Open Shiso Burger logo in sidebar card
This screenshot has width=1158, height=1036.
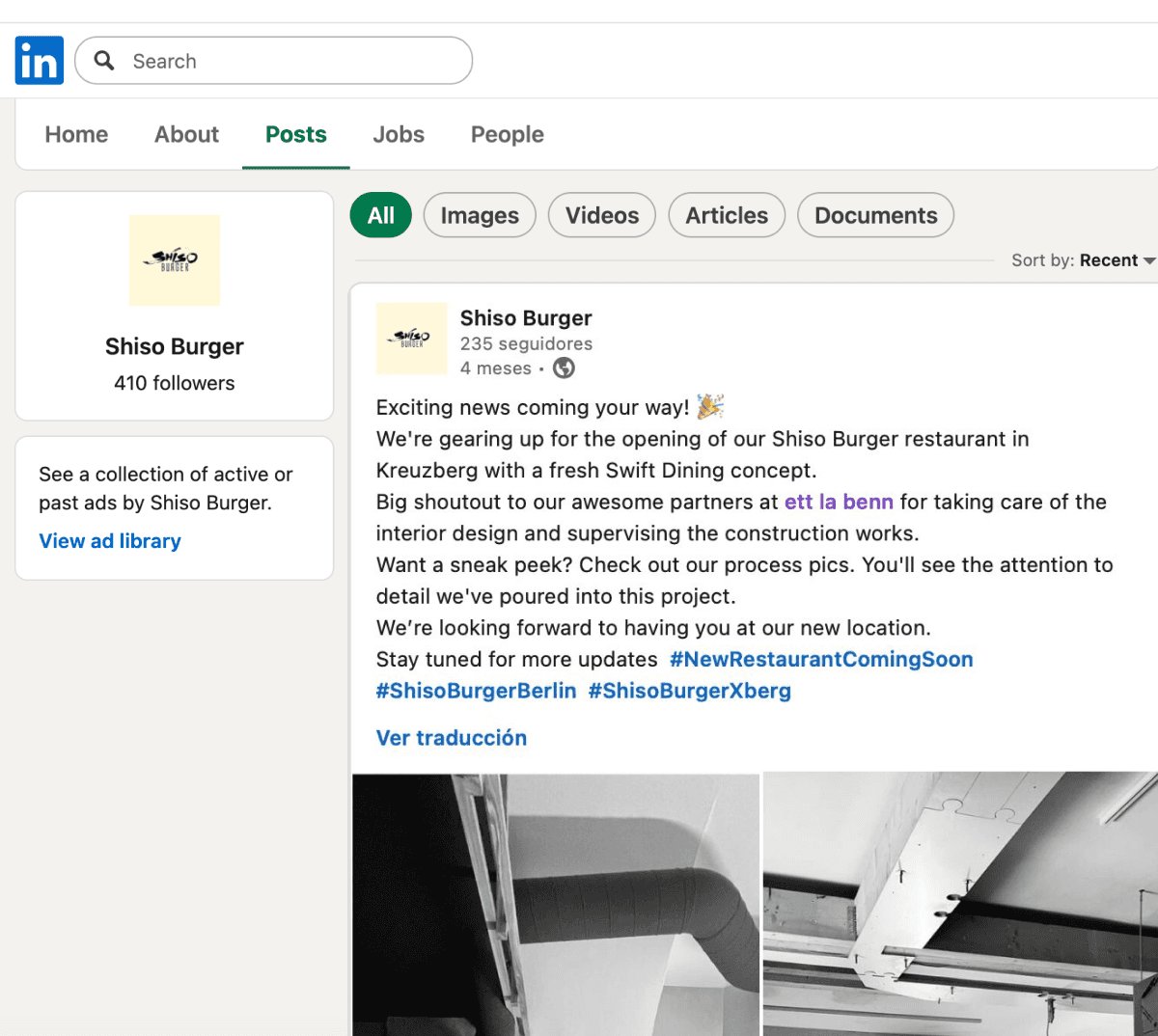pos(175,260)
